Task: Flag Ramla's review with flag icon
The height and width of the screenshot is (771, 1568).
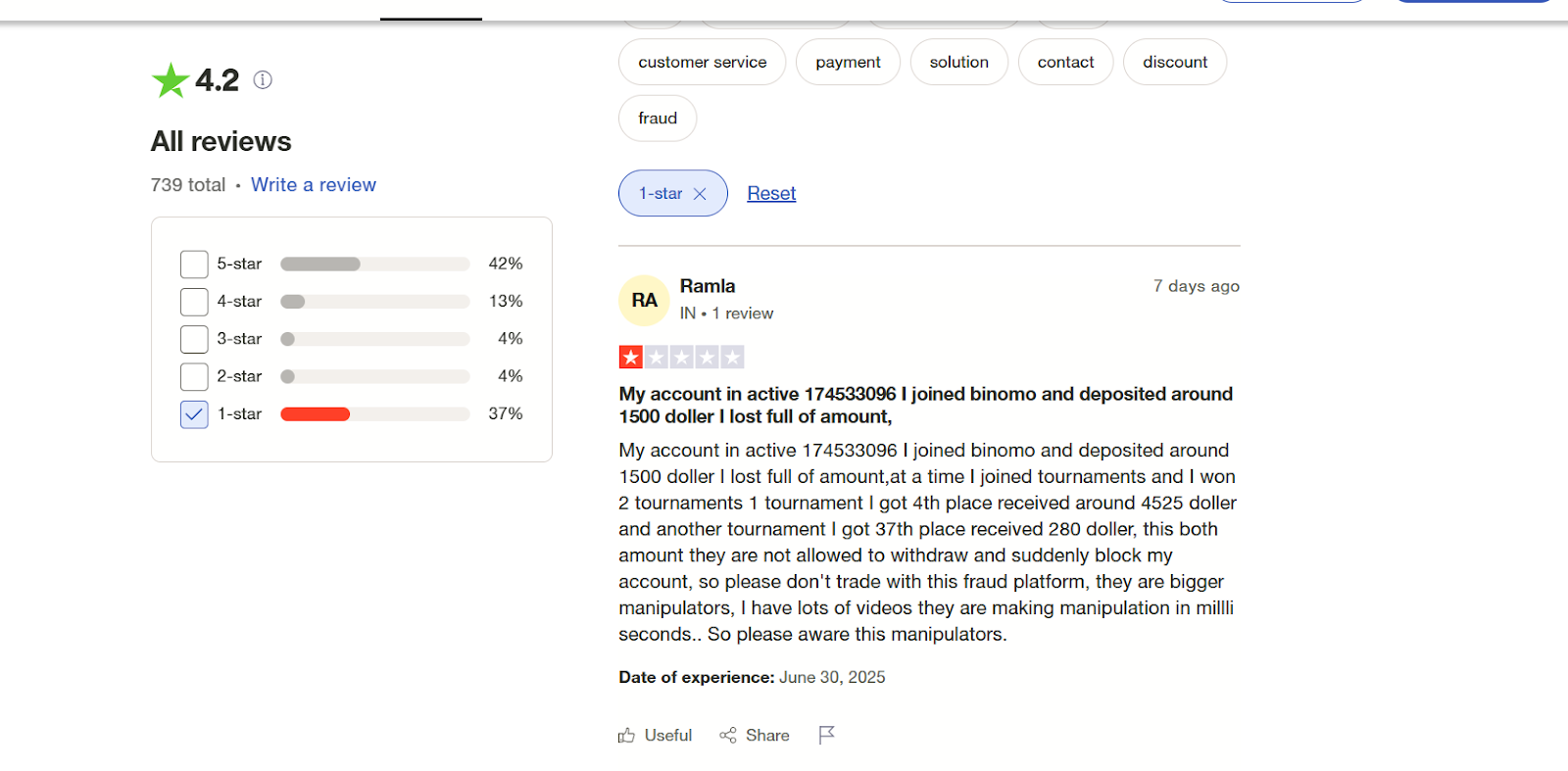Action: pos(826,735)
